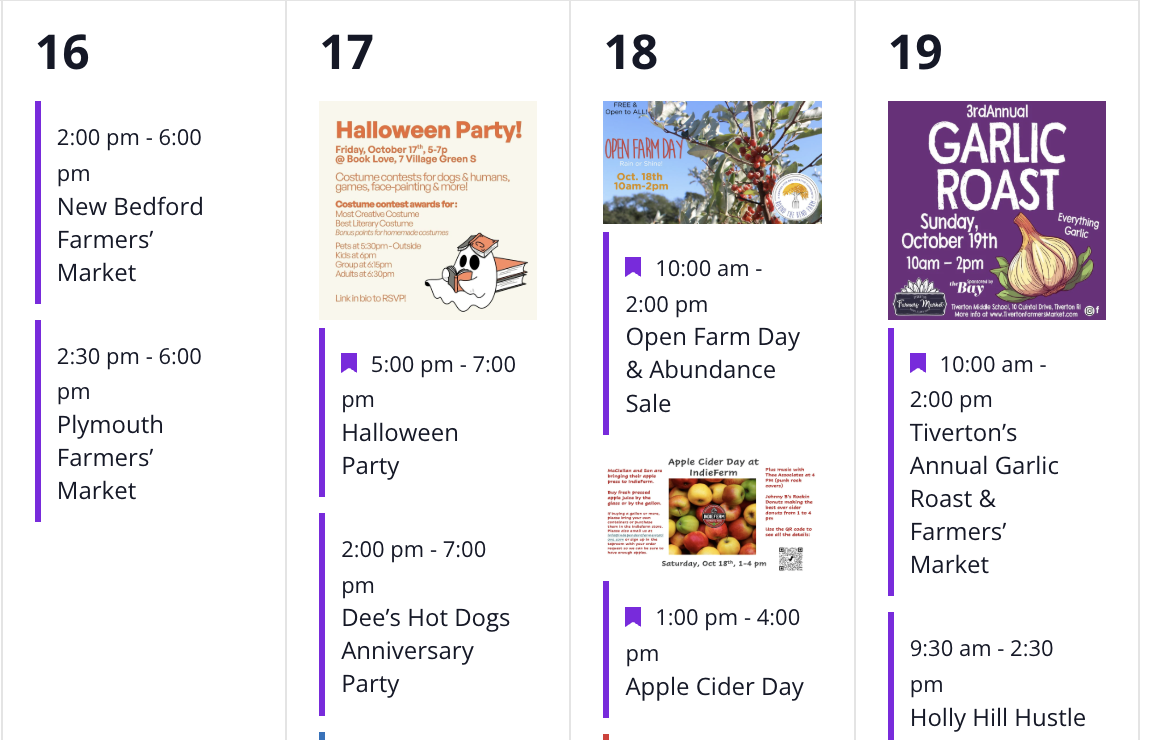The width and height of the screenshot is (1152, 740).
Task: Open the Apple Cider Day flyer thumbnail
Action: pos(712,514)
